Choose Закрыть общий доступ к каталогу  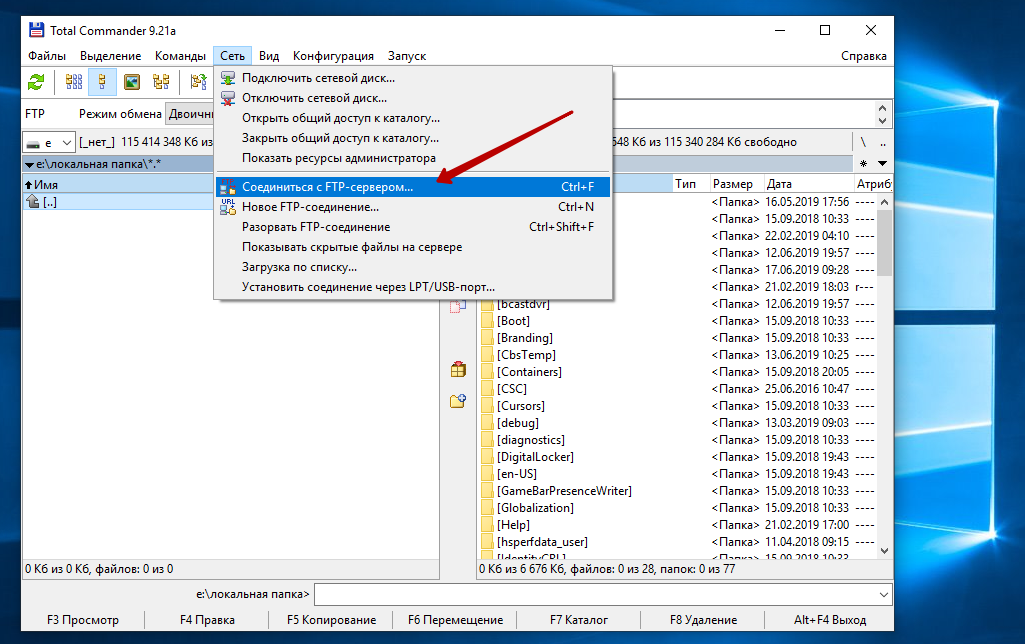coord(413,139)
